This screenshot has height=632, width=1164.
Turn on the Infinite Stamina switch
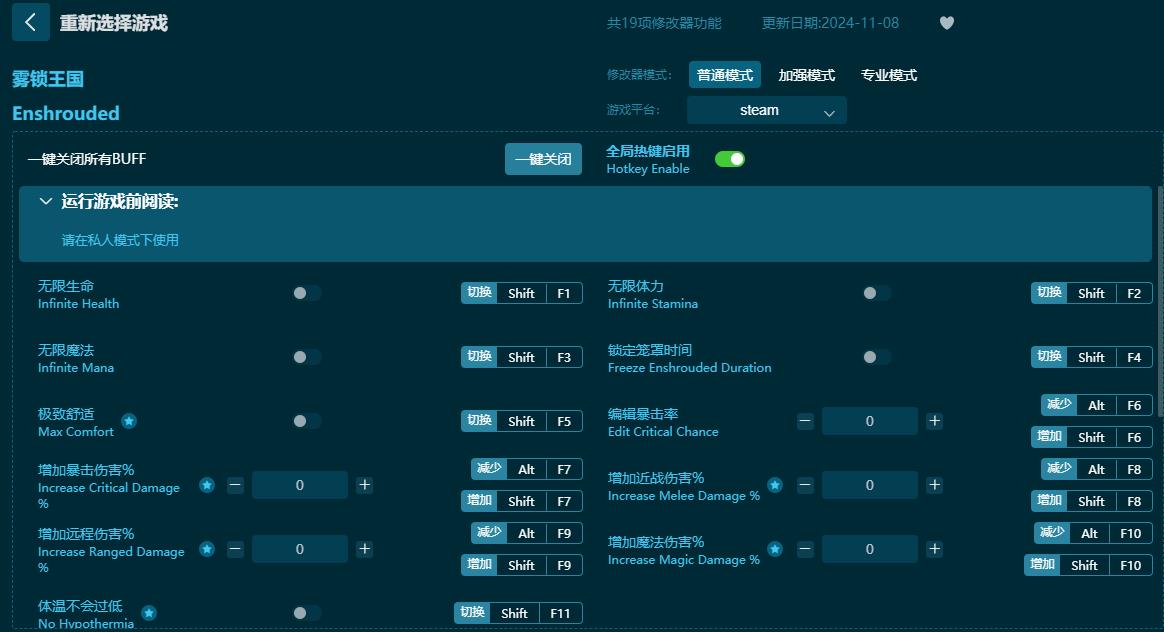click(877, 293)
